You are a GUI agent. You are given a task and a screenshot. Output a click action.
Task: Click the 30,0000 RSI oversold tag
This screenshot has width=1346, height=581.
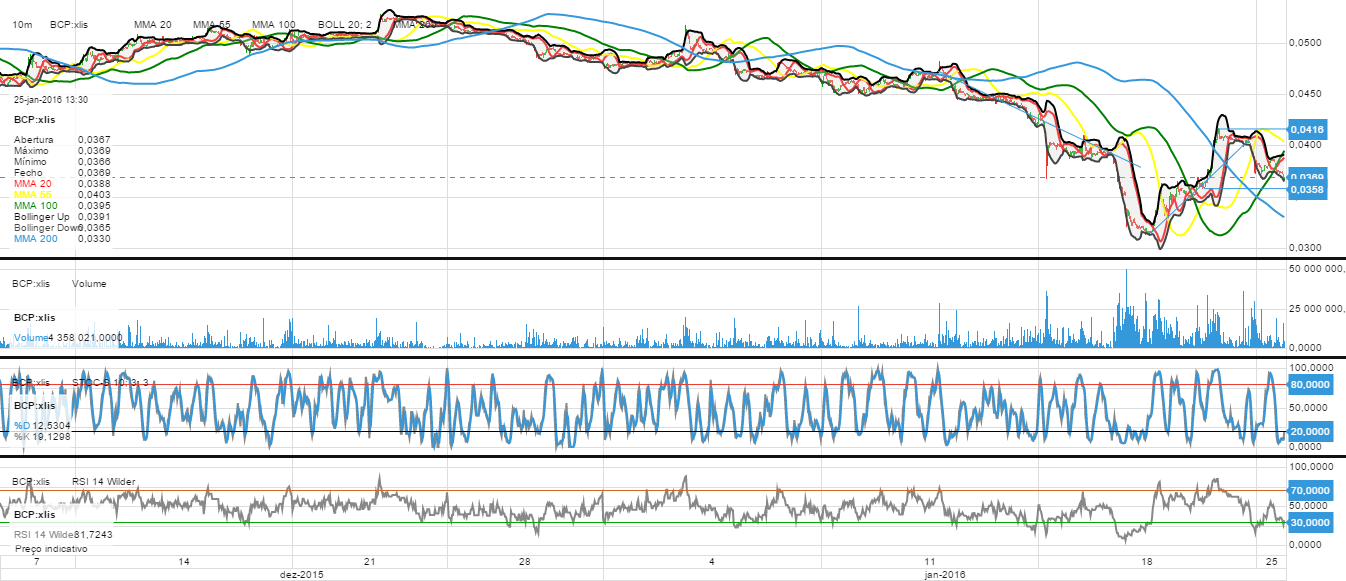[1307, 522]
